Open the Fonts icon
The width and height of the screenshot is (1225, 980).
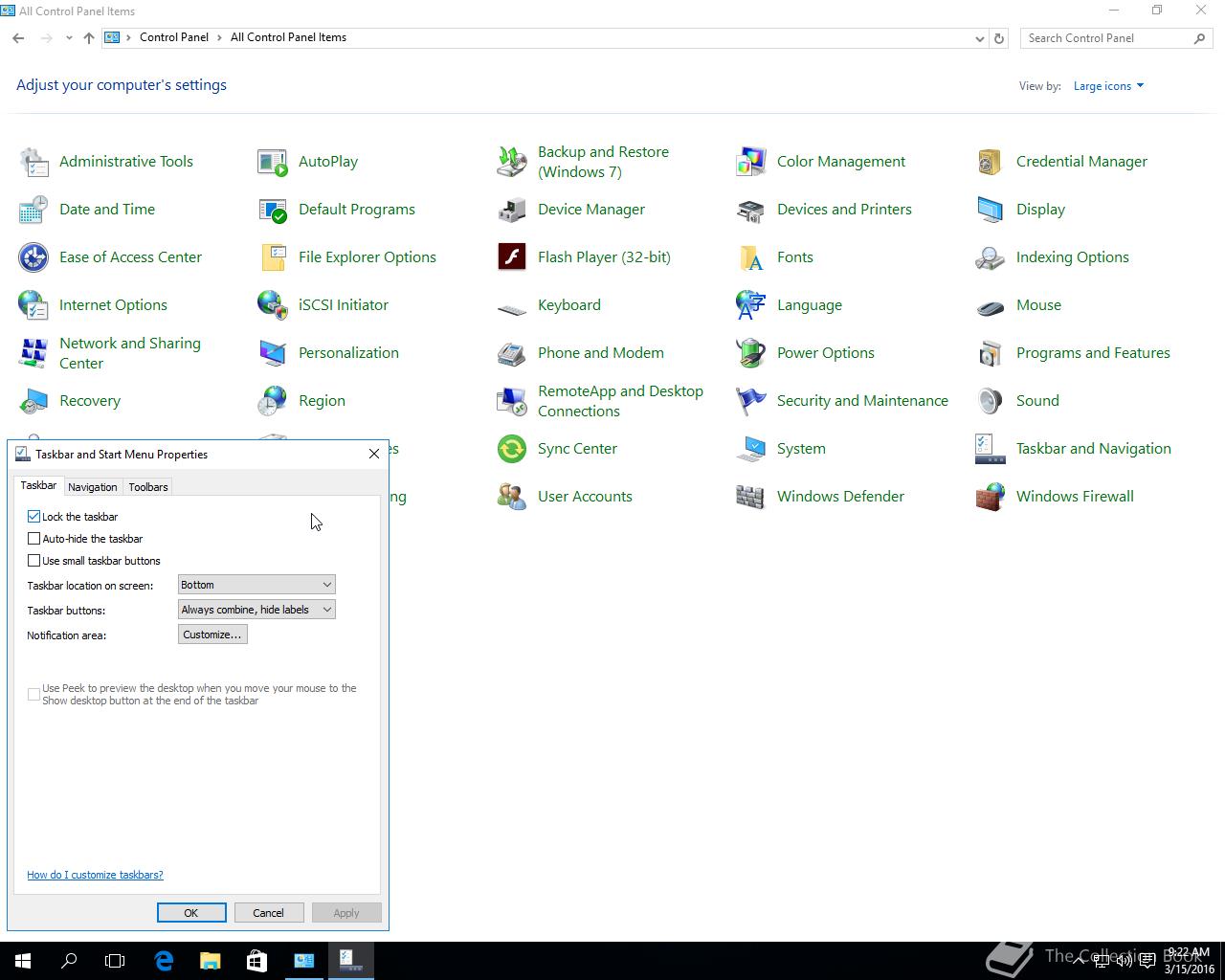click(751, 257)
